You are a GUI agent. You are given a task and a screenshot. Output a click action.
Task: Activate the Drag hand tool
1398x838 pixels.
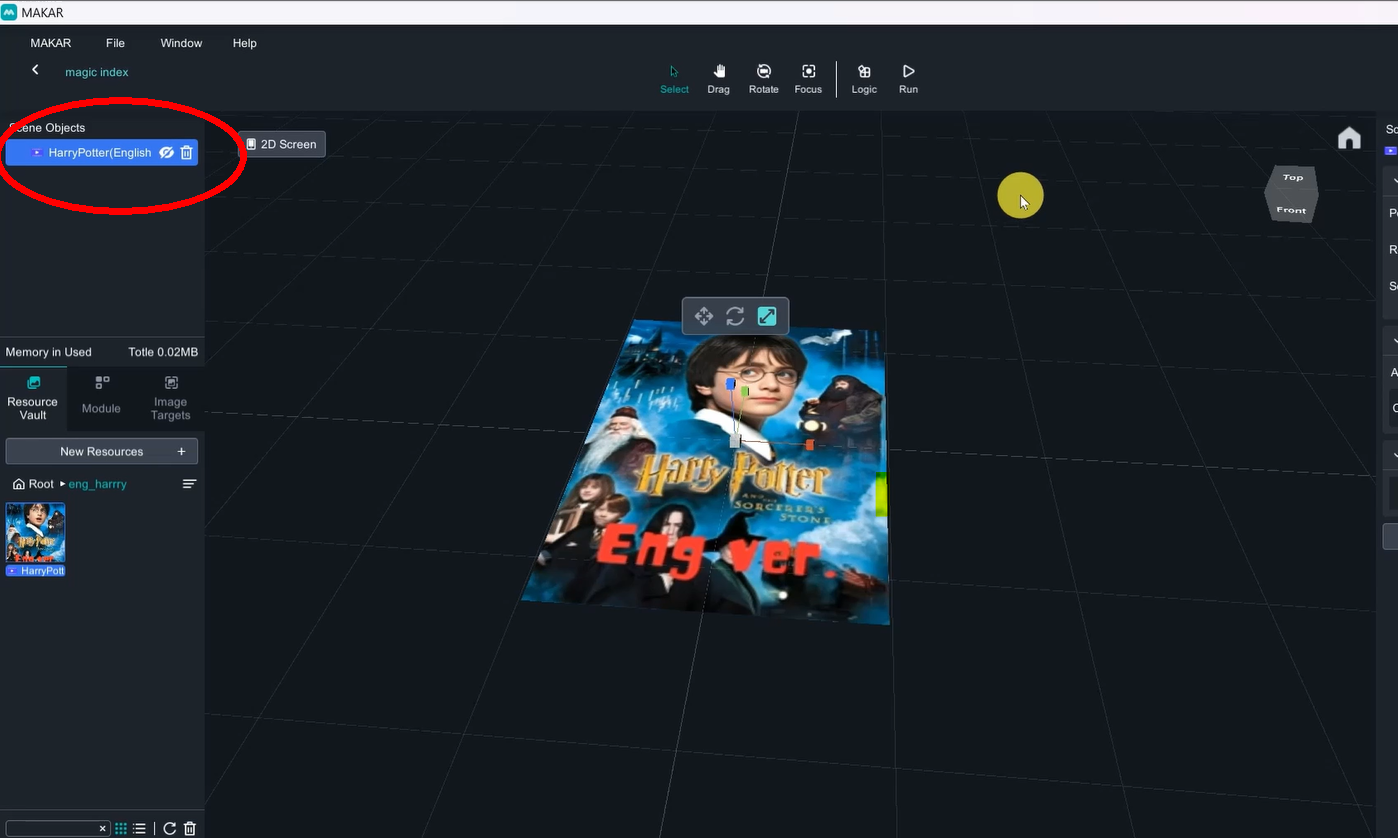[x=718, y=78]
